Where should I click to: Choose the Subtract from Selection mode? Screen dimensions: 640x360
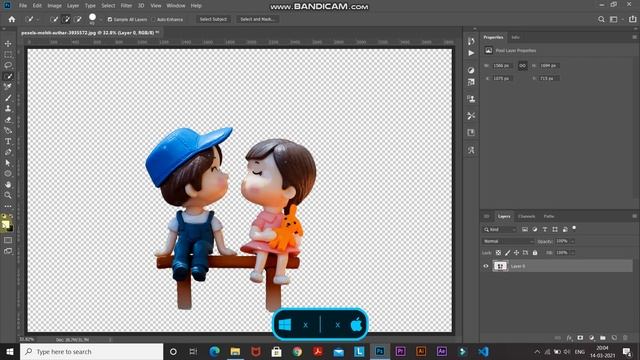(78, 19)
